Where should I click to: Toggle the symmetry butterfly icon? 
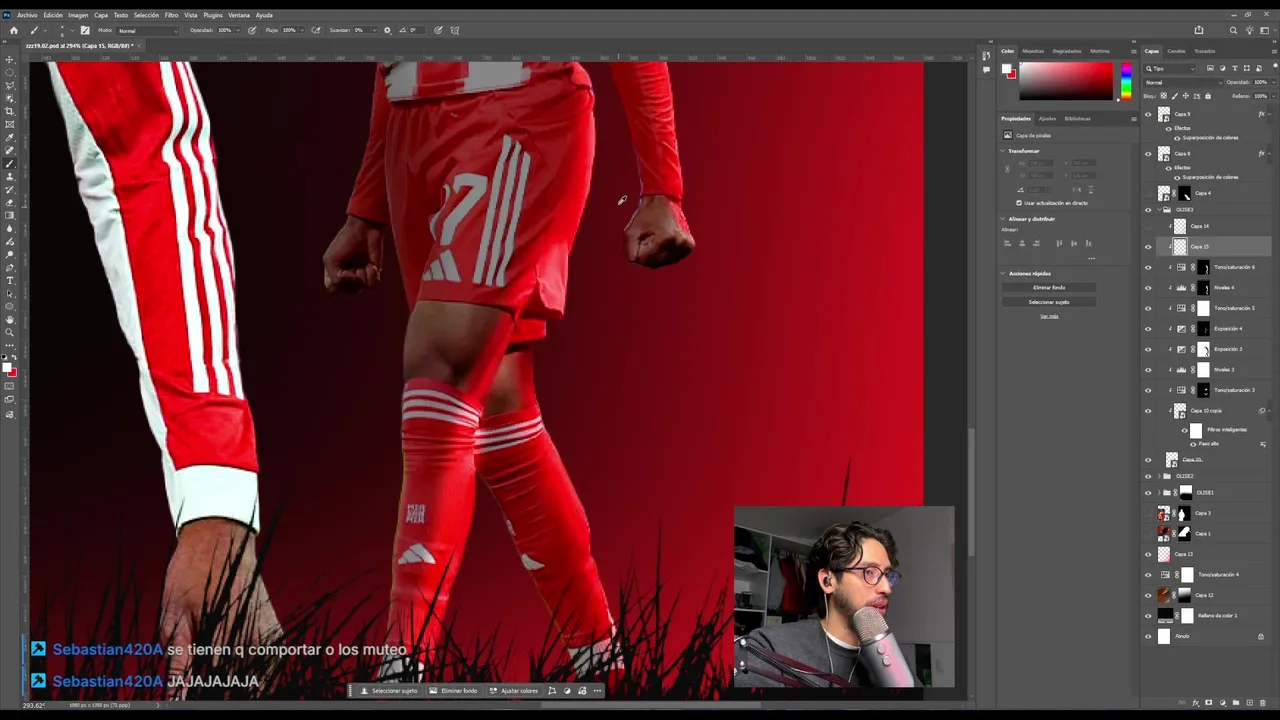(455, 30)
